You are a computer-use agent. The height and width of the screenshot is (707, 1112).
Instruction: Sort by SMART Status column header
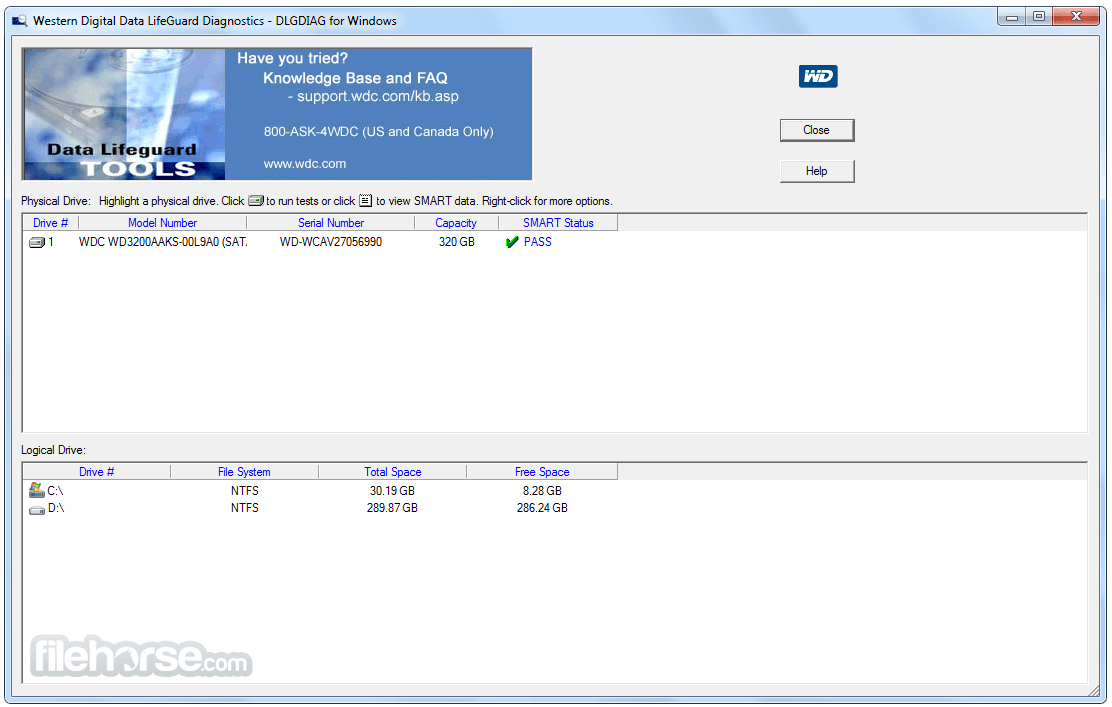[558, 223]
